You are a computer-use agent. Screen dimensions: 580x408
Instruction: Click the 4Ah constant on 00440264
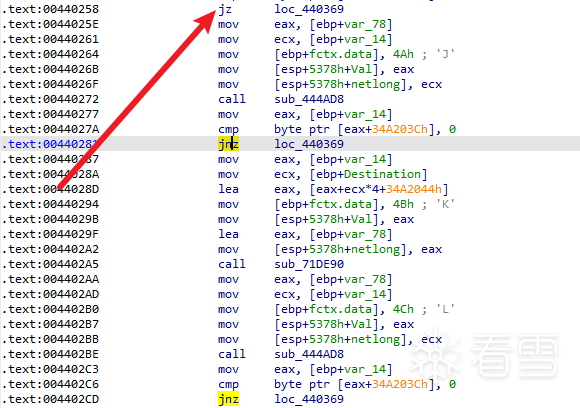click(x=403, y=54)
